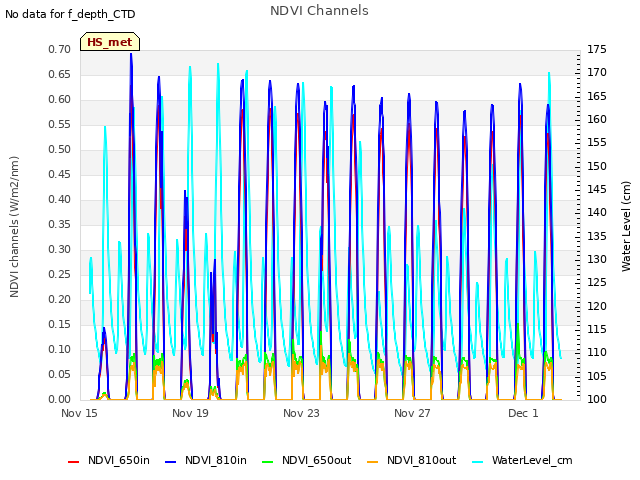Click the 'Water Level (cm)' axis label
The image size is (640, 480).
pyautogui.click(x=626, y=227)
